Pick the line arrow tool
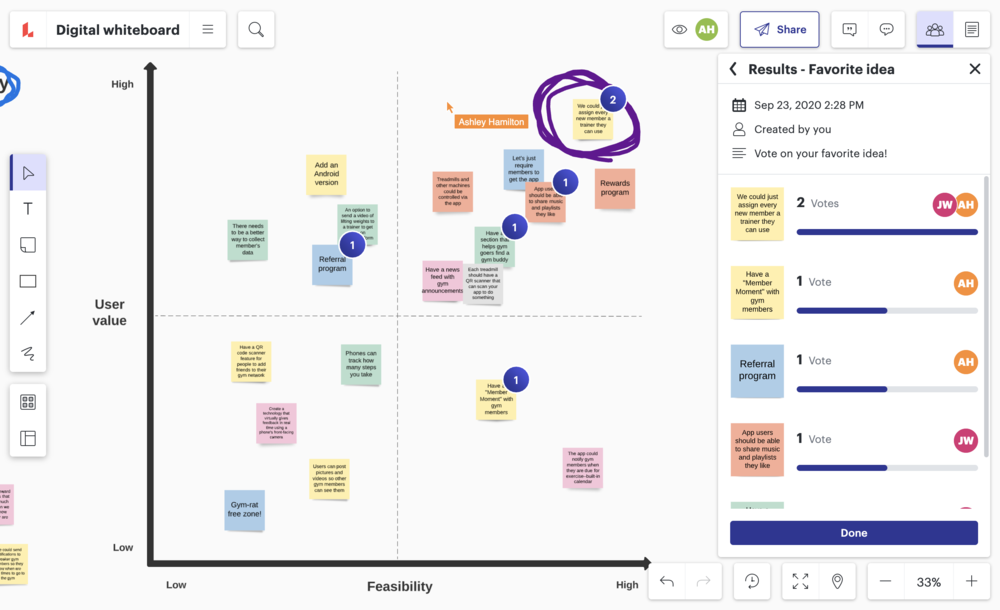Viewport: 1000px width, 610px height. pos(28,318)
